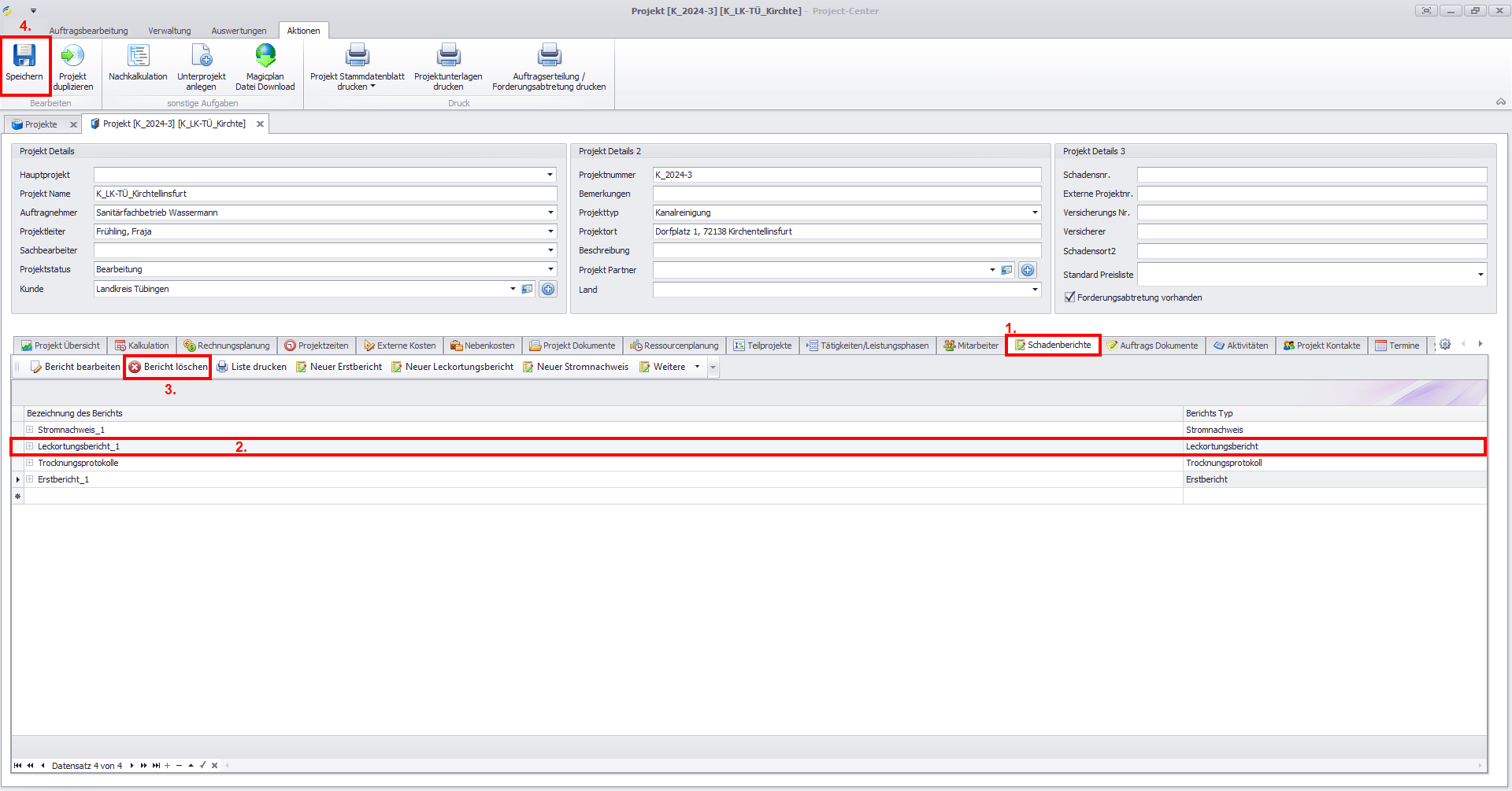Open the Kalkulation tab

click(142, 346)
